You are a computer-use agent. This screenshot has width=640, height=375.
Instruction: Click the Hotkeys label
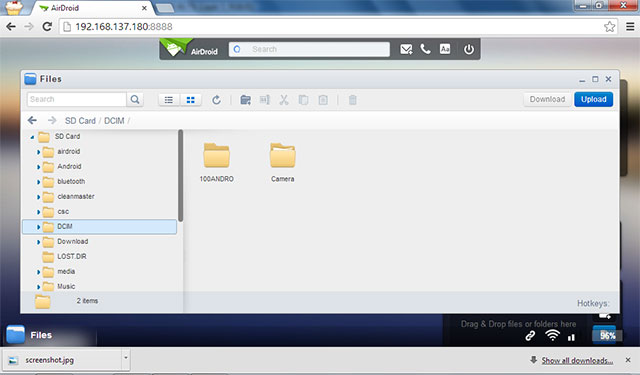pos(593,303)
